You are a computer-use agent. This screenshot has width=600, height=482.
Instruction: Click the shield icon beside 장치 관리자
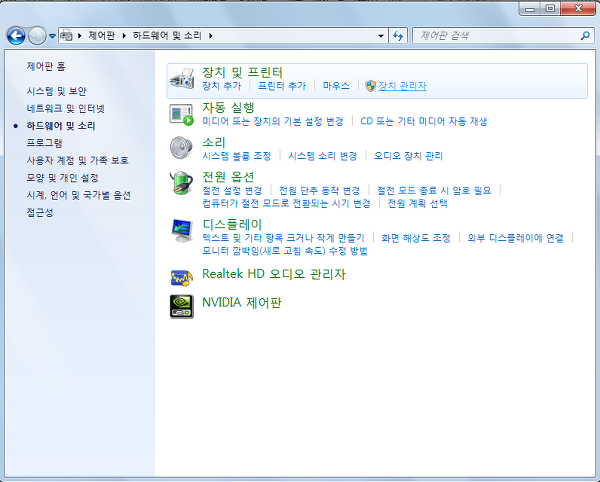370,86
